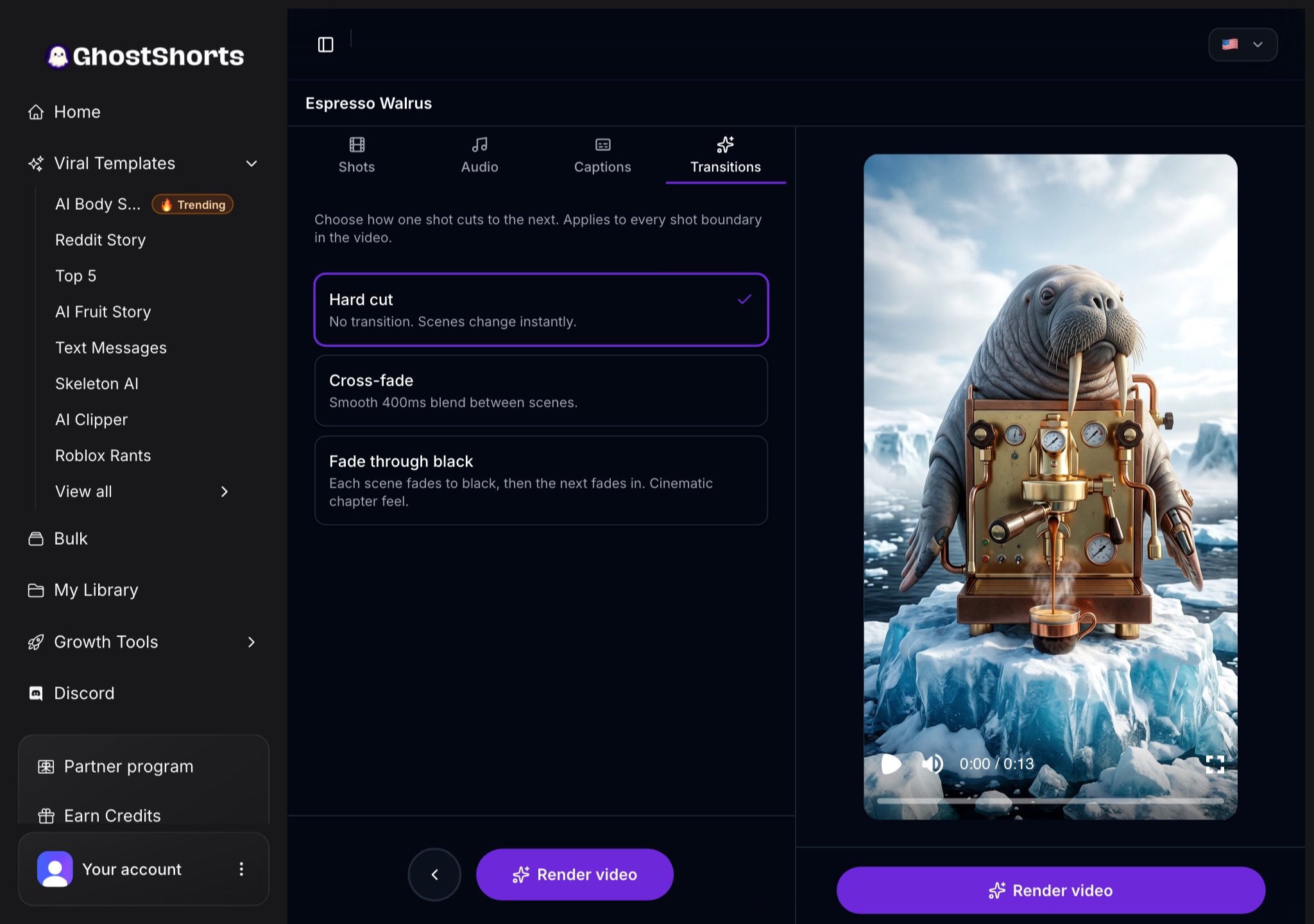Image resolution: width=1314 pixels, height=924 pixels.
Task: Click the Growth Tools rocket icon
Action: (x=36, y=642)
